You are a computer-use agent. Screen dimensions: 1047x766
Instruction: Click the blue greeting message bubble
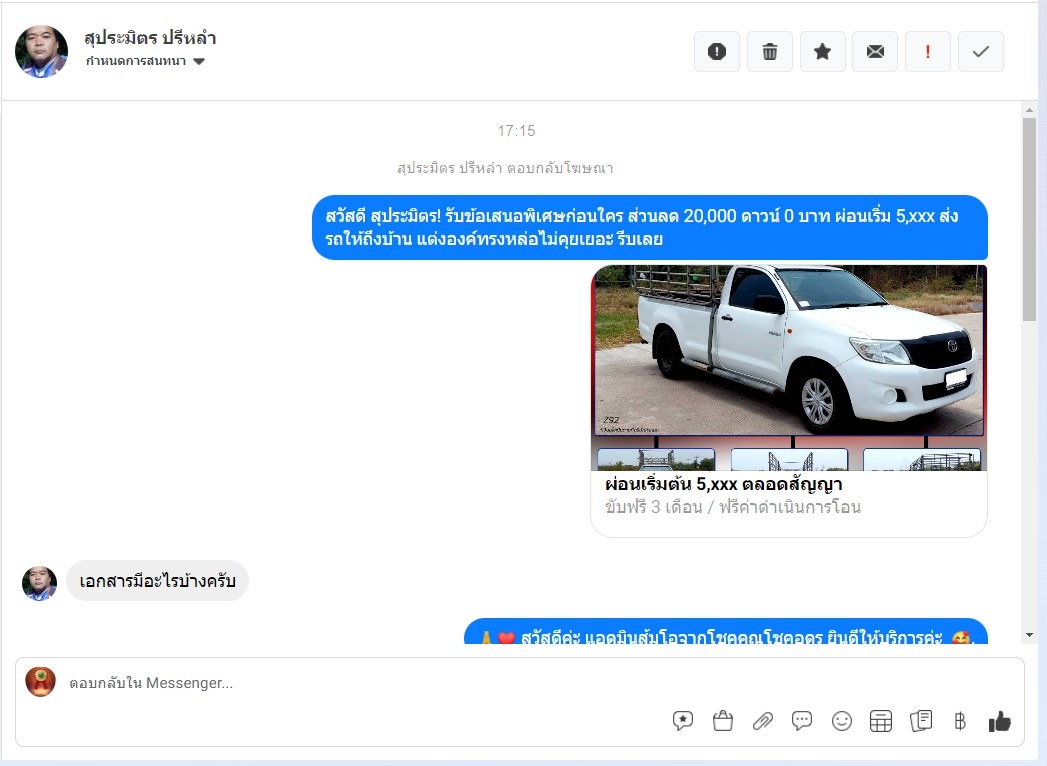(650, 227)
